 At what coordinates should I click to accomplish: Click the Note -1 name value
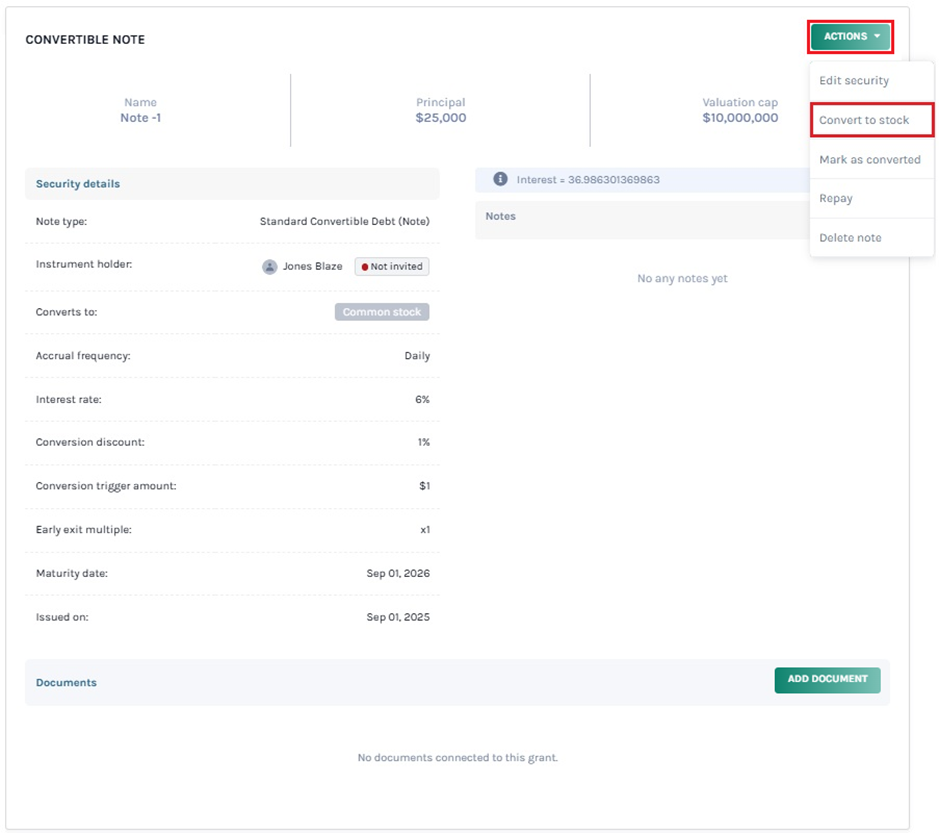coord(140,118)
